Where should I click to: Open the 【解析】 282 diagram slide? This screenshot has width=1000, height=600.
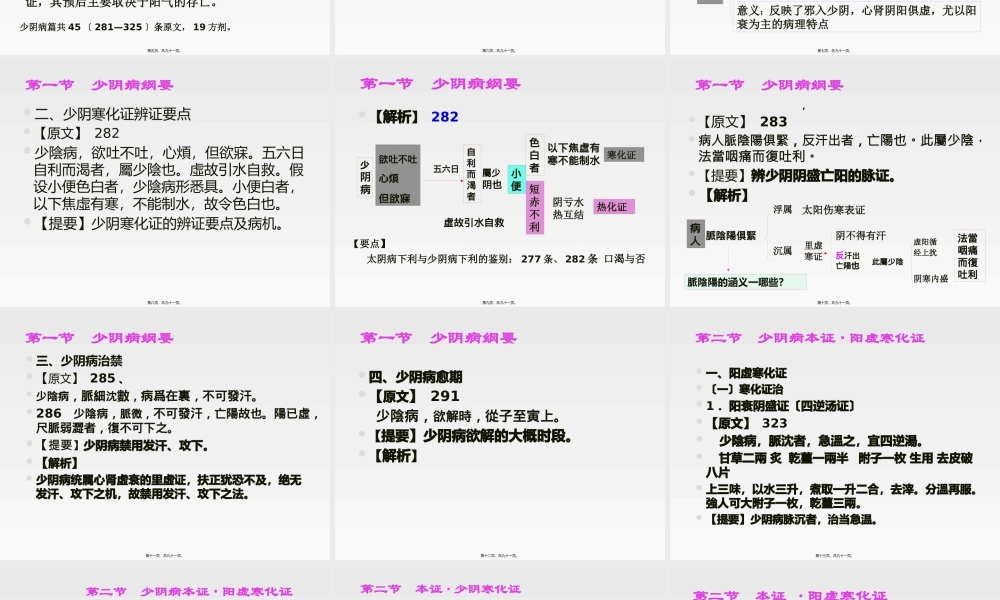tap(499, 181)
